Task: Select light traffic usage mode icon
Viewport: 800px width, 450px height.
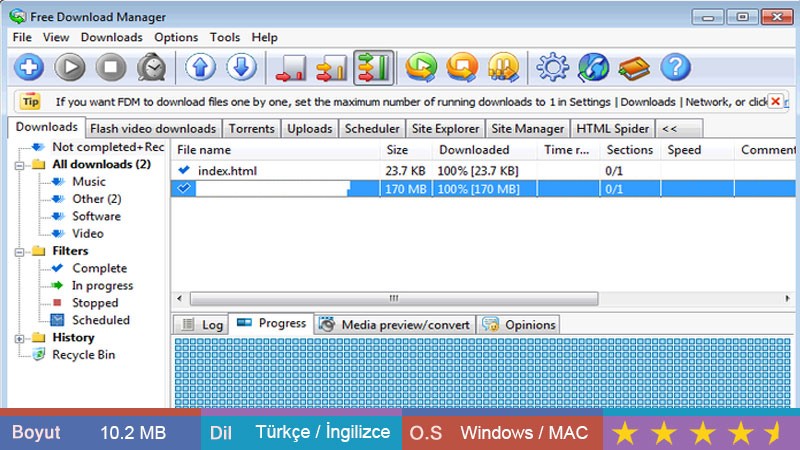Action: (291, 67)
